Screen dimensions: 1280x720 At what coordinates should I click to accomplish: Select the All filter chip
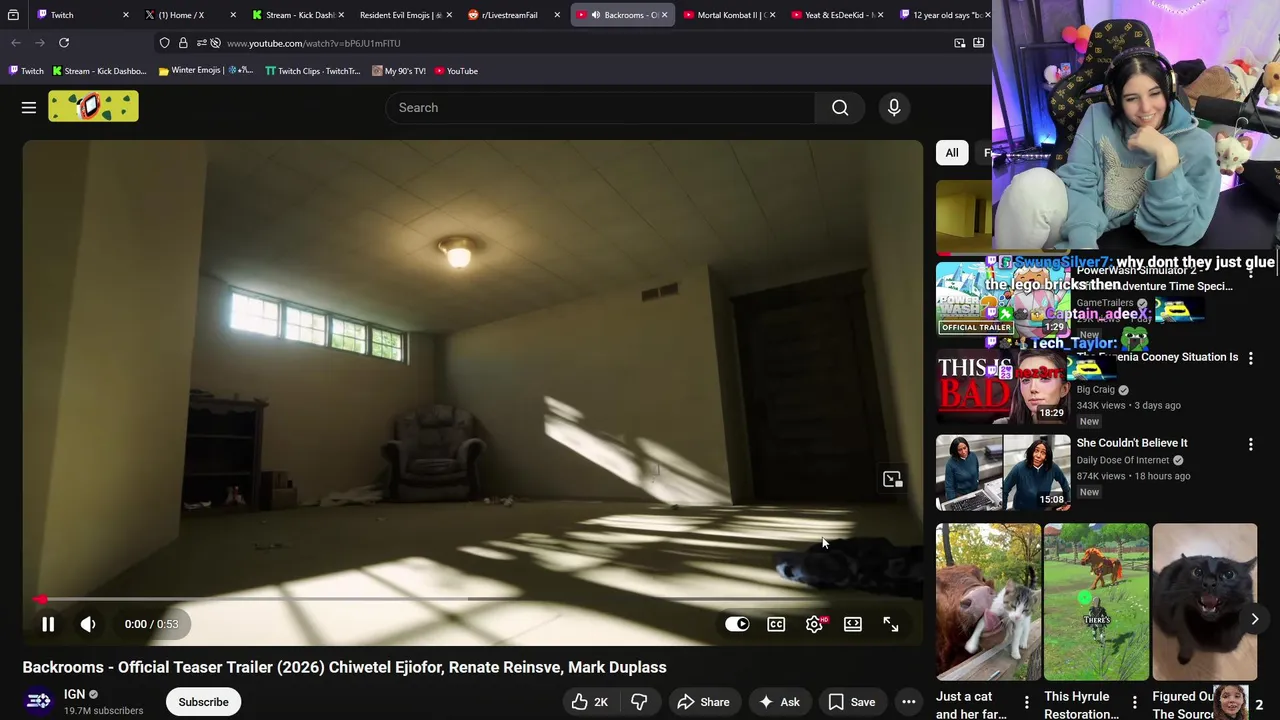(x=952, y=153)
